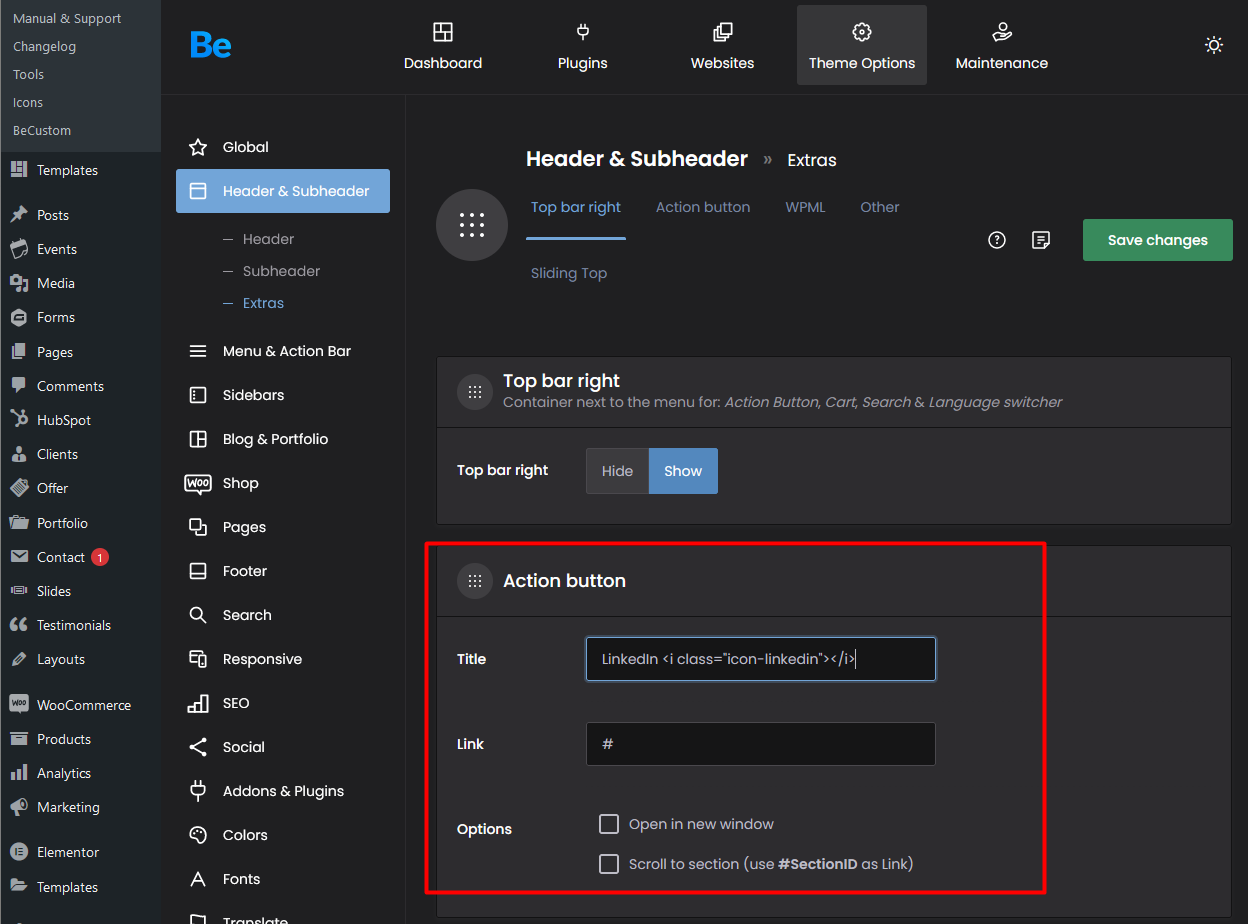This screenshot has height=924, width=1248.
Task: Expand the Menu & Action Bar section
Action: [286, 351]
